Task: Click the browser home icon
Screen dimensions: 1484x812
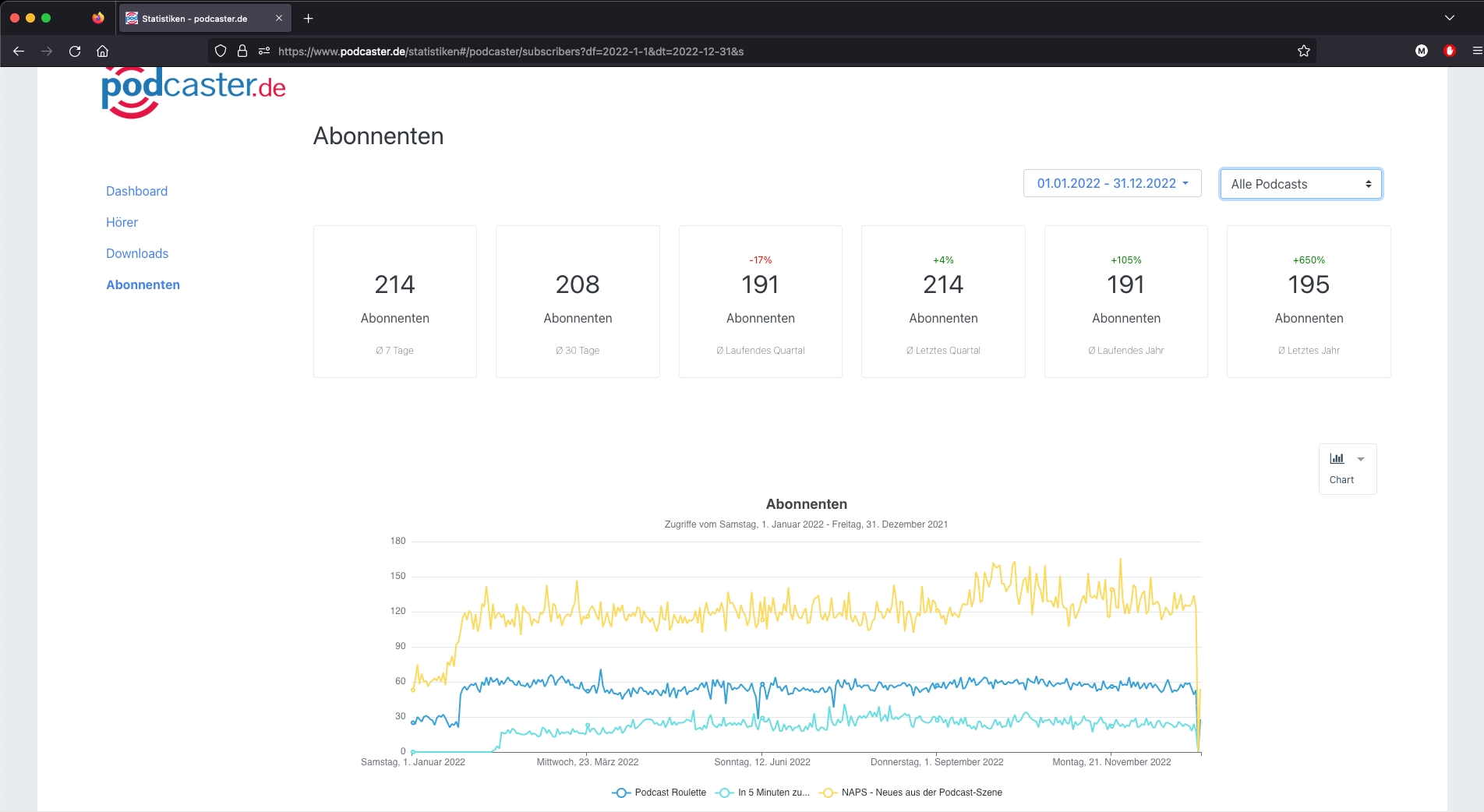Action: click(102, 51)
